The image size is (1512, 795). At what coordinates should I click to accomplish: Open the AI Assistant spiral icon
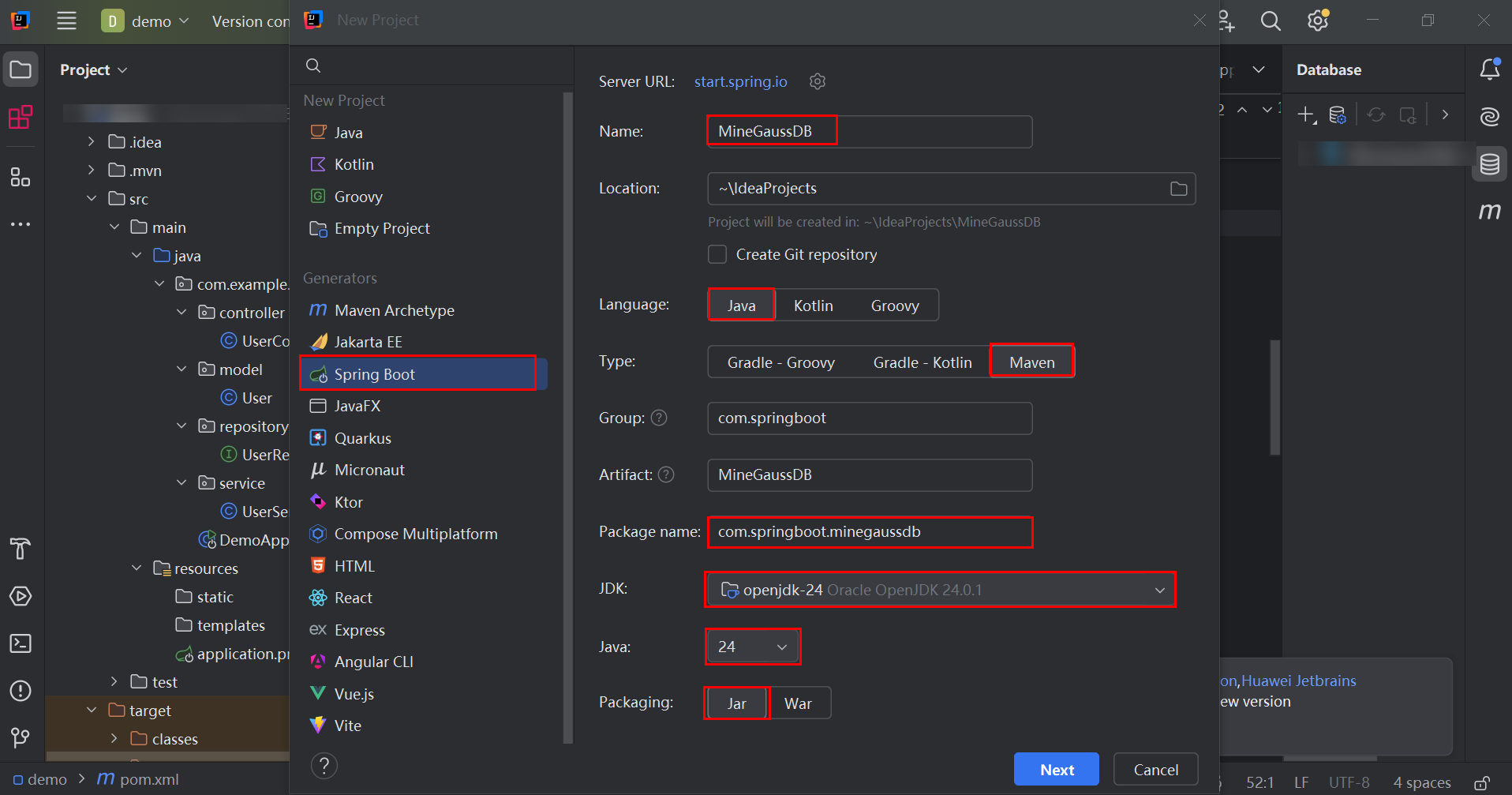[x=1490, y=117]
